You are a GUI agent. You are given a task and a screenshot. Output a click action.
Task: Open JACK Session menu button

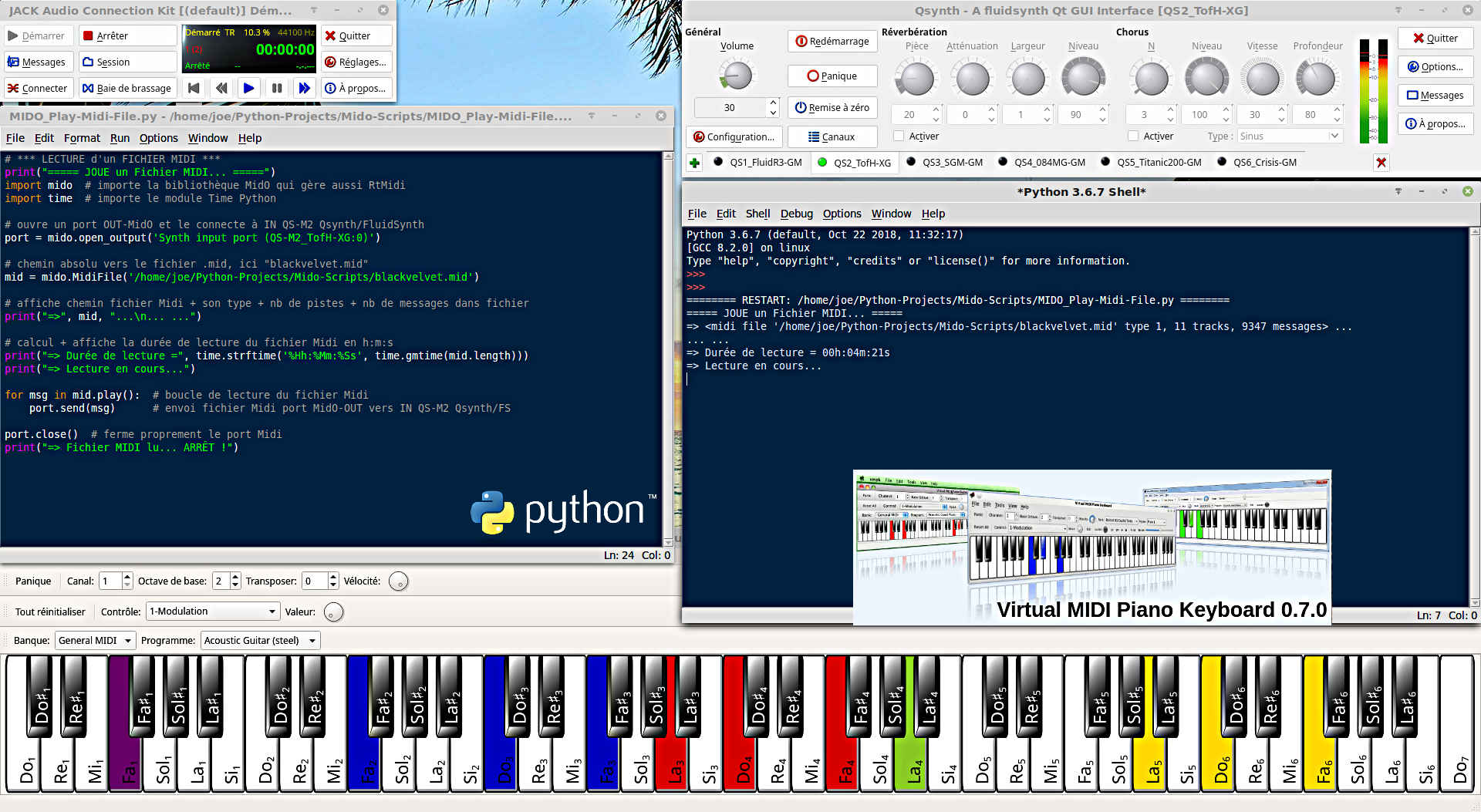tap(128, 62)
